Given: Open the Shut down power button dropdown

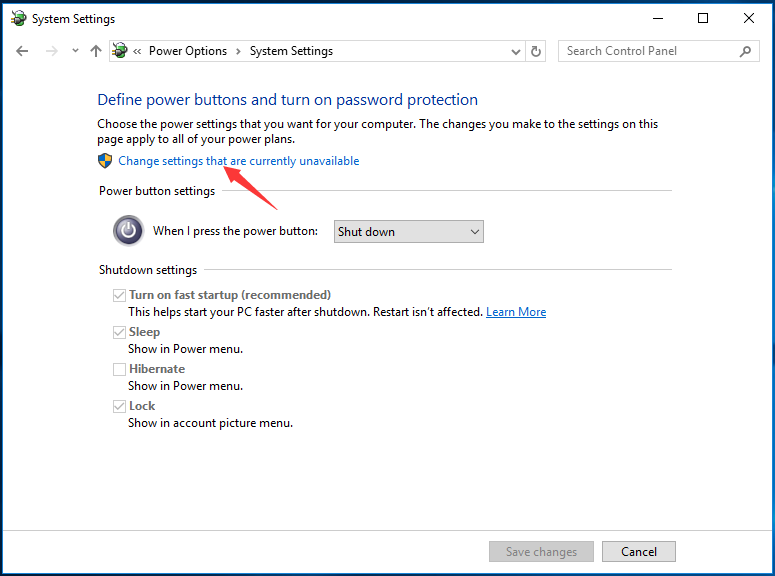Looking at the screenshot, I should tap(409, 231).
